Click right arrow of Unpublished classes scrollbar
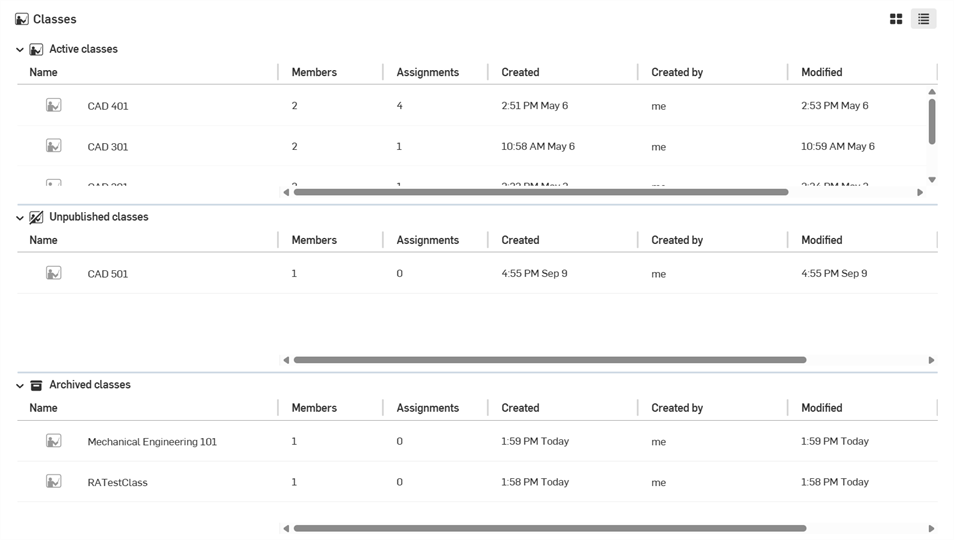Viewport: 954px width, 540px height. 931,360
